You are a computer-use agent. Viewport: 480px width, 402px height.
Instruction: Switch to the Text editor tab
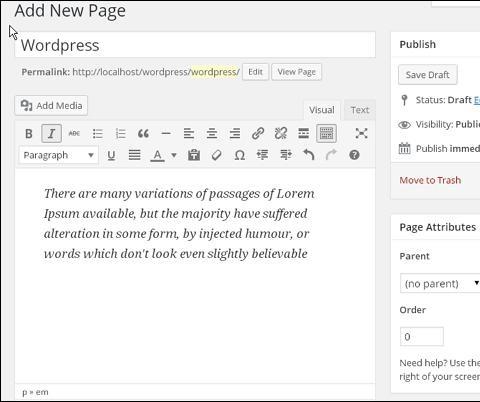click(360, 110)
